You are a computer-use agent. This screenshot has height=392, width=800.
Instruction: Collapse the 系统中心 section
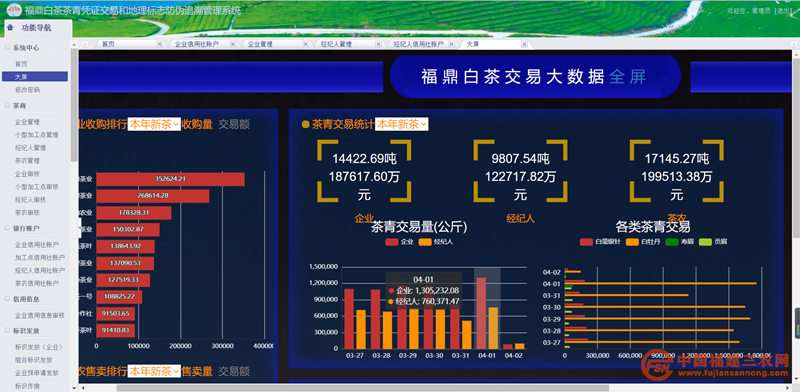pos(7,47)
